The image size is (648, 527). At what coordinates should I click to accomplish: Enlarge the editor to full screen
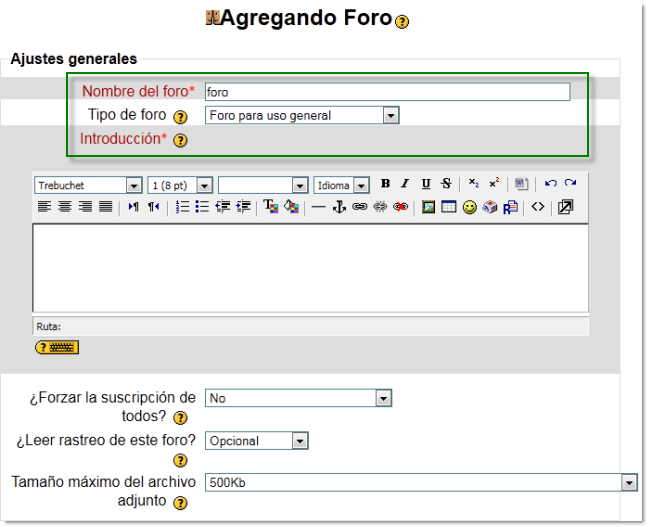[565, 207]
